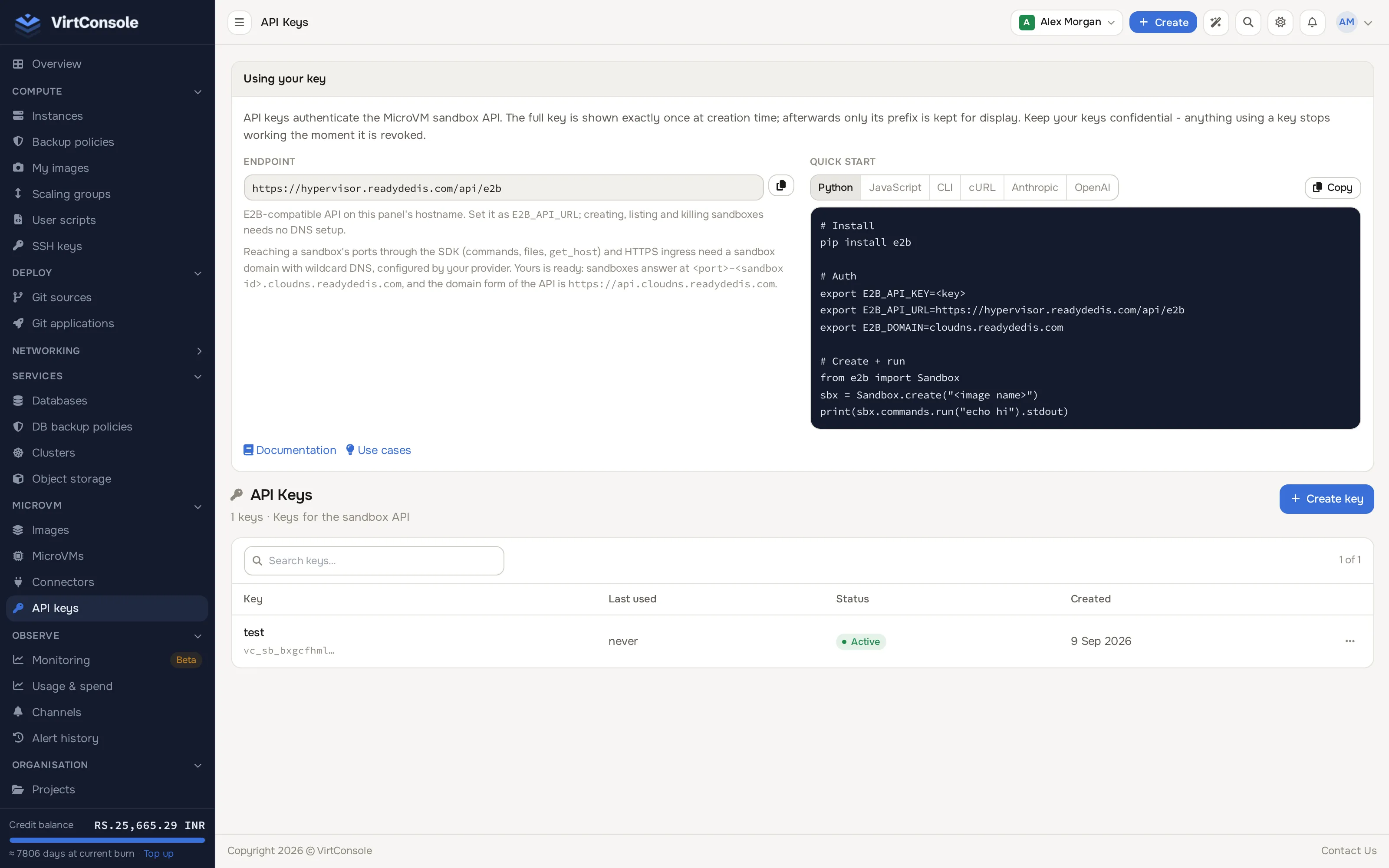The image size is (1389, 868).
Task: Select the cURL quick start tab
Action: (981, 188)
